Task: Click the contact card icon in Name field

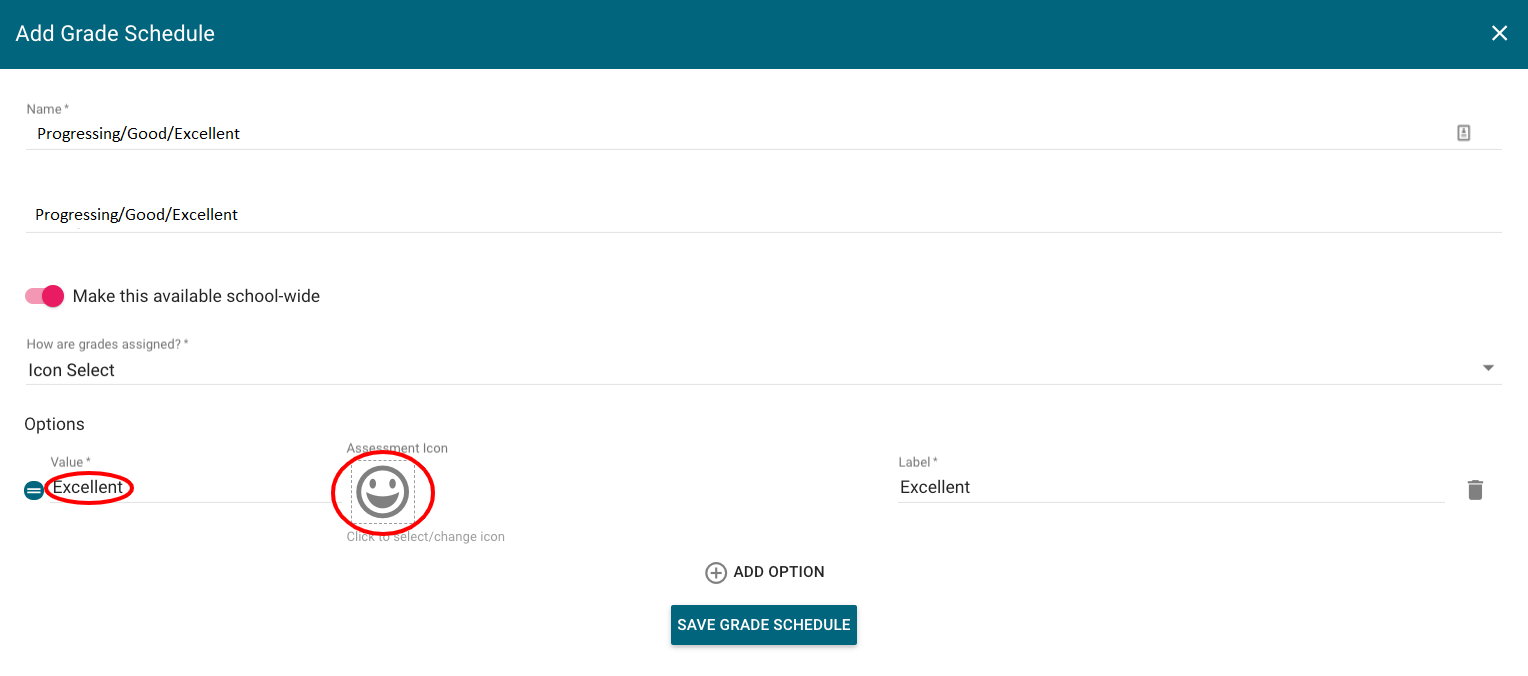Action: point(1463,133)
